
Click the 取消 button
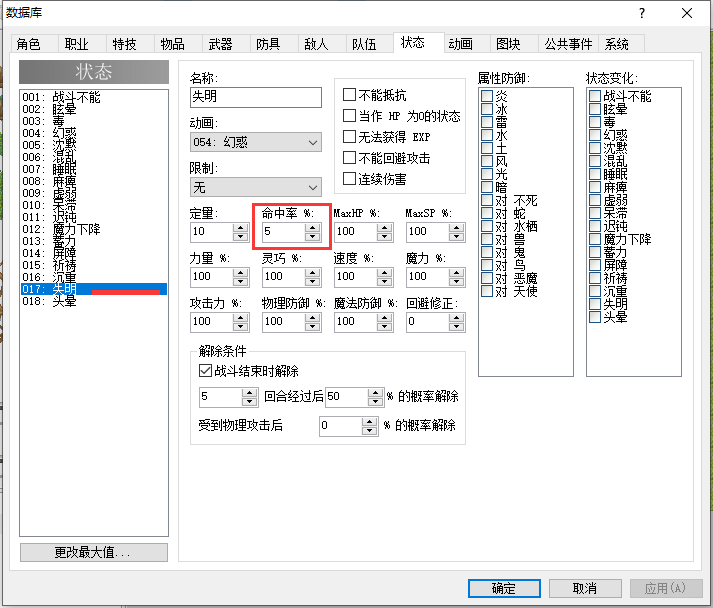tap(585, 588)
